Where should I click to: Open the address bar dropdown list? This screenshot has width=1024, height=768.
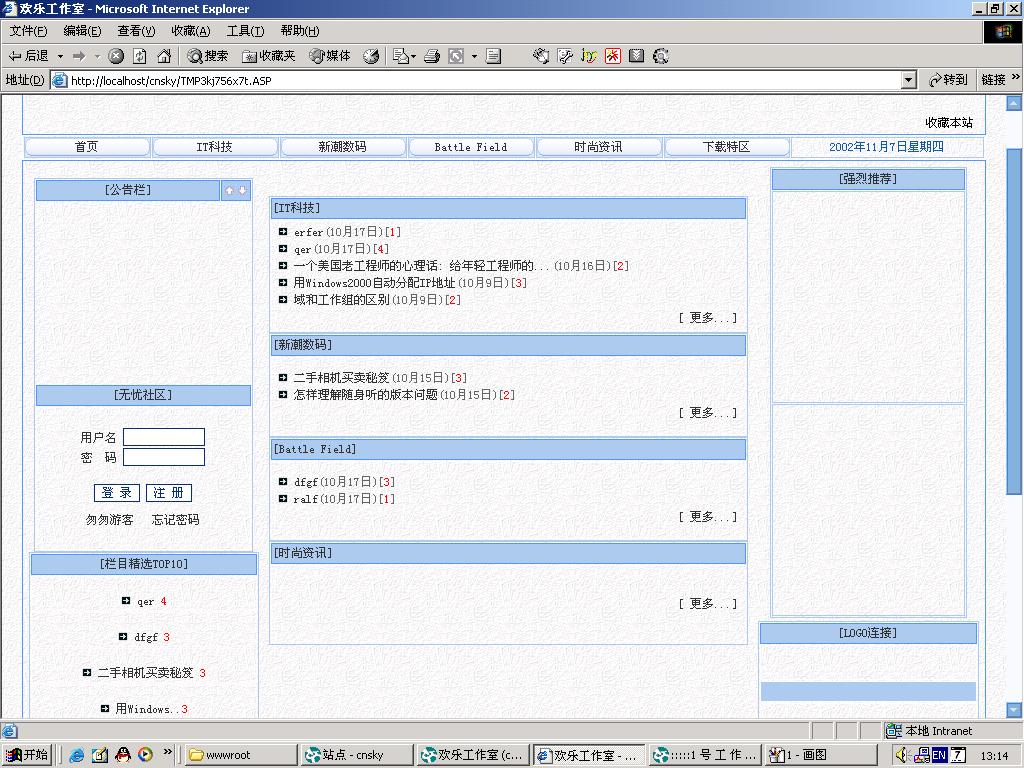click(x=908, y=80)
